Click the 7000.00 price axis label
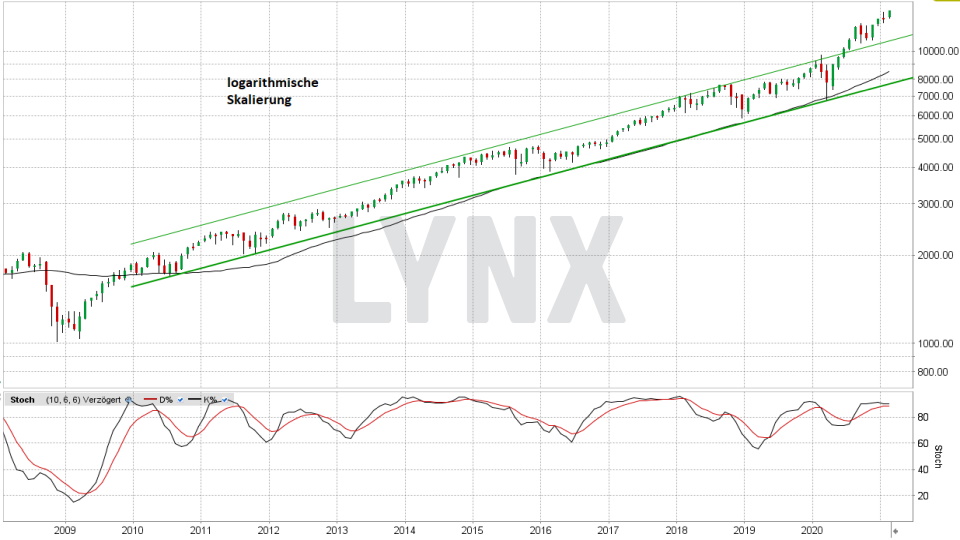The height and width of the screenshot is (540, 960). pos(935,96)
